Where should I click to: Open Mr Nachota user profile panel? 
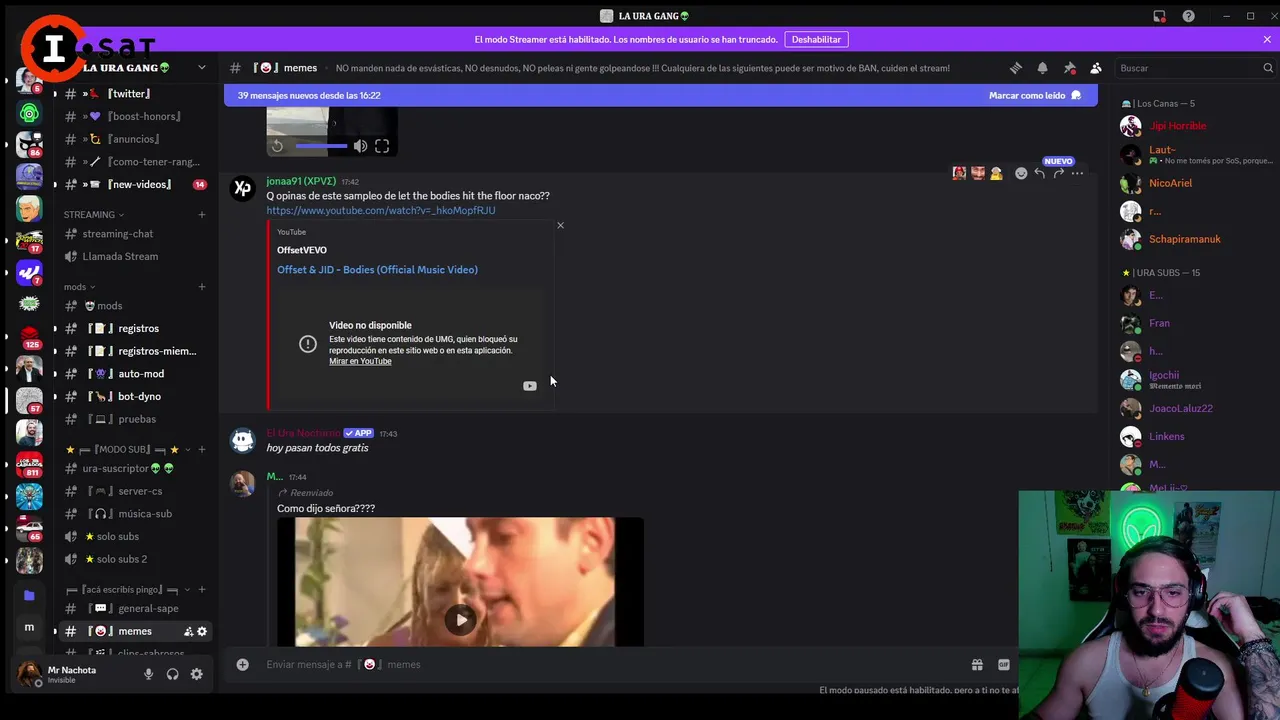[x=72, y=674]
